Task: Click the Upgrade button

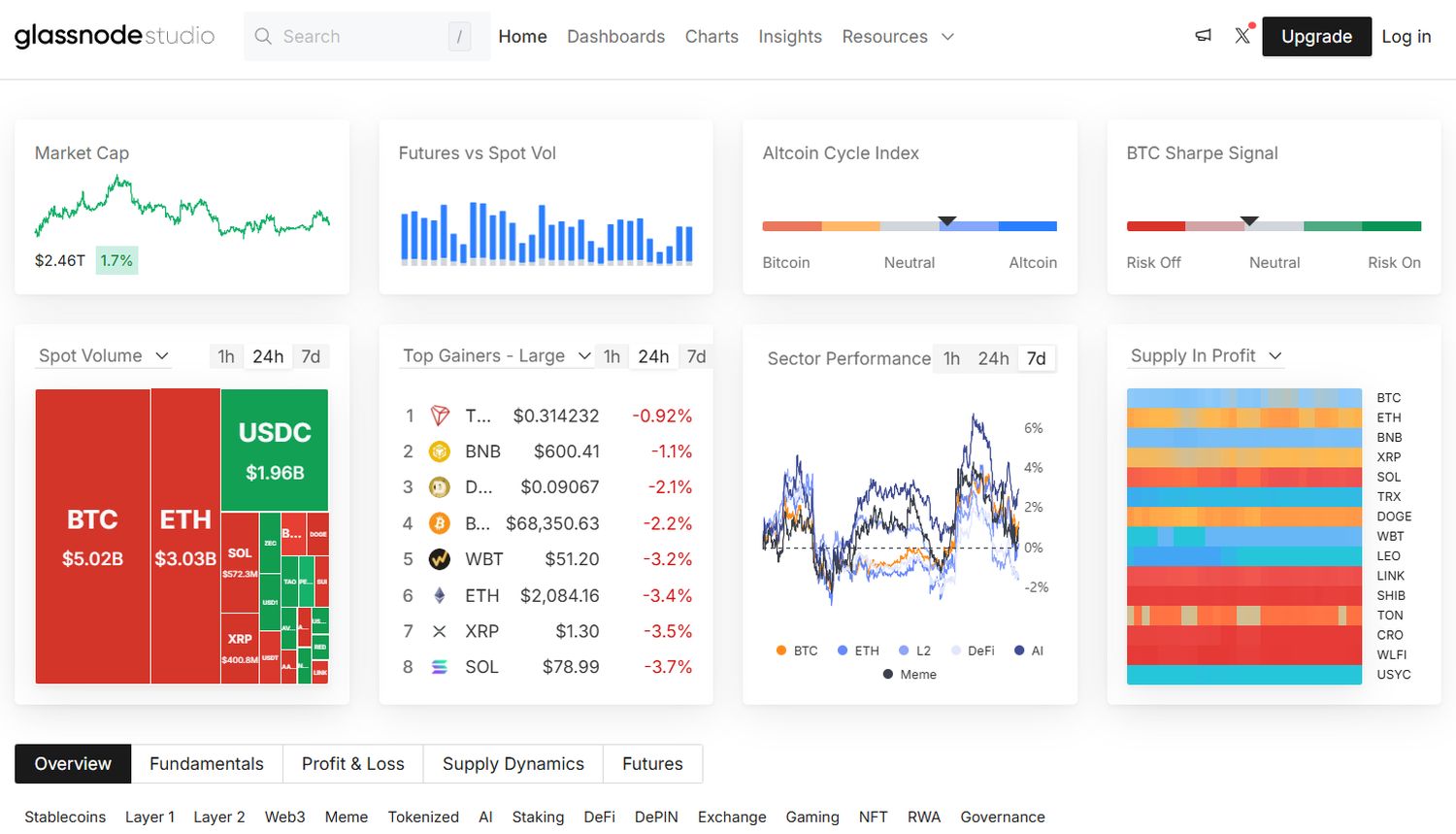Action: [1316, 37]
